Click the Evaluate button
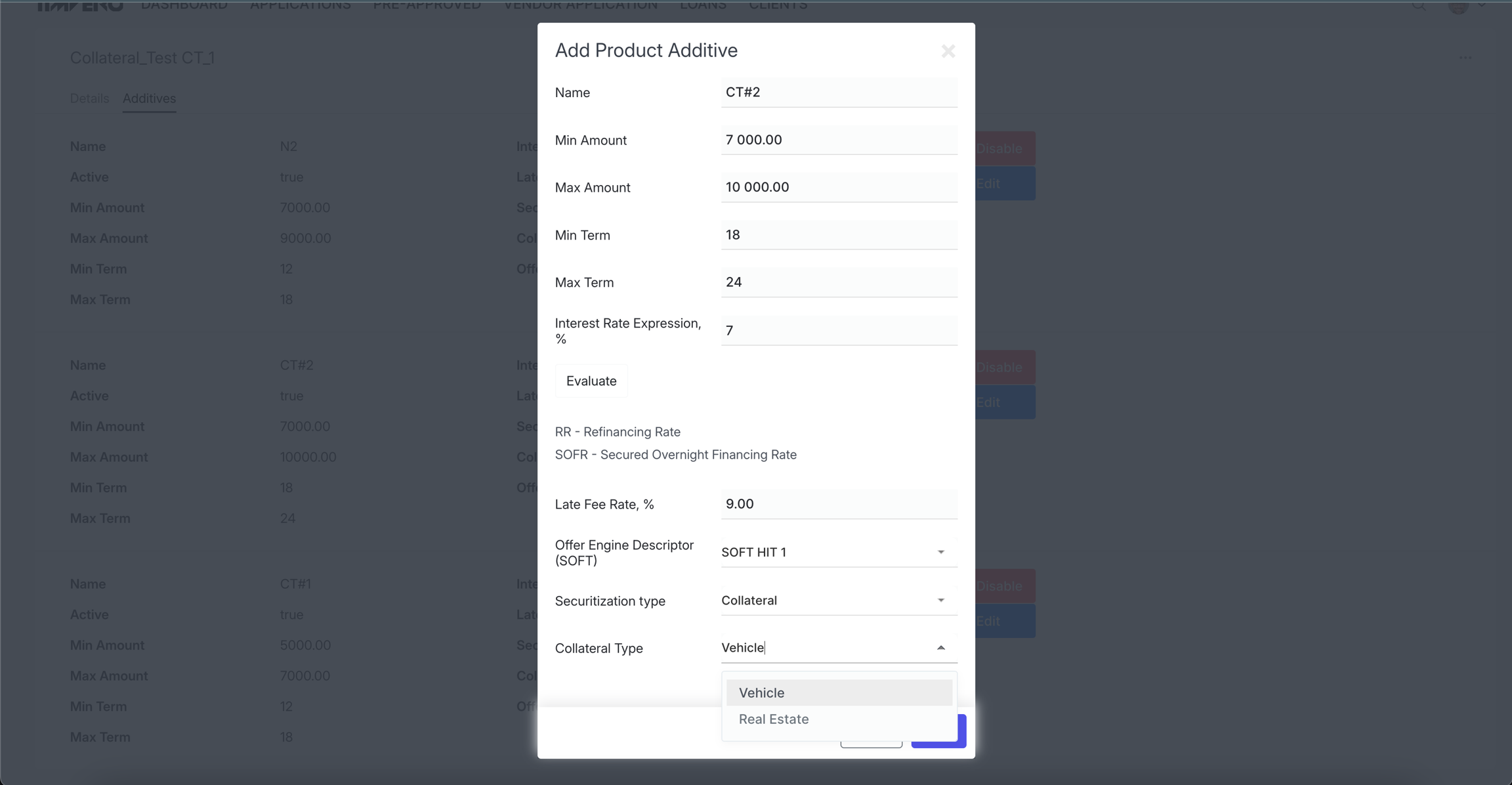Image resolution: width=1512 pixels, height=785 pixels. 591,381
